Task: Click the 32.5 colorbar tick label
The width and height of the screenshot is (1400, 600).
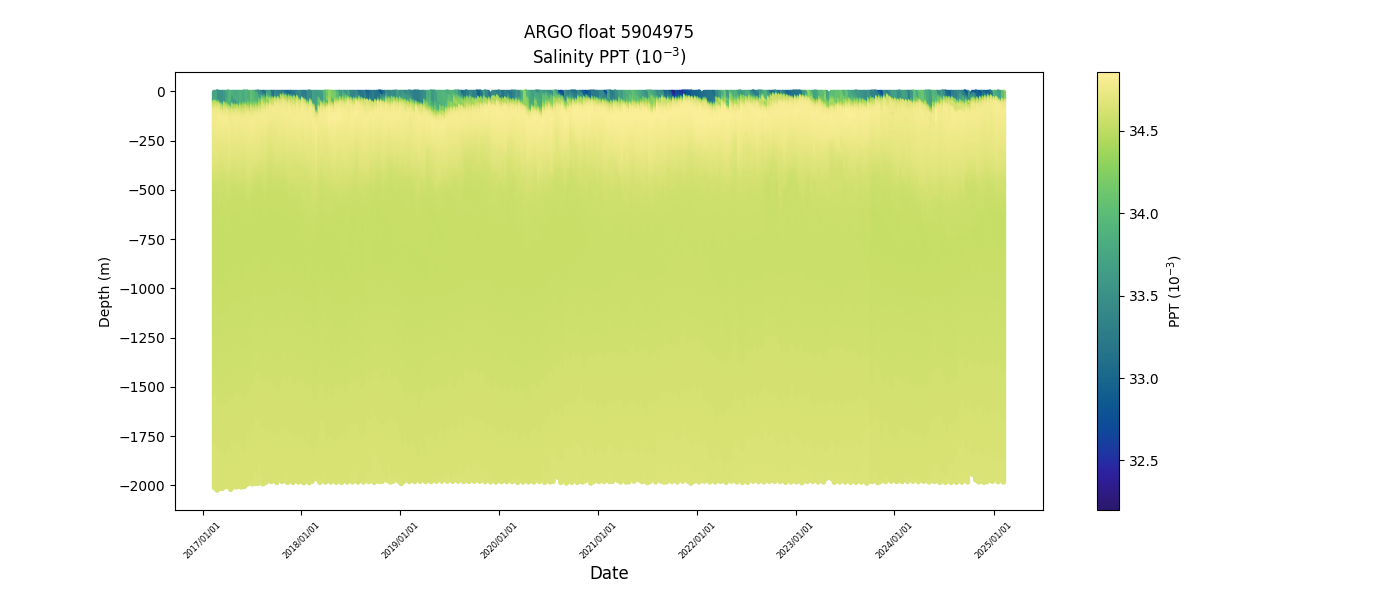Action: tap(1144, 461)
